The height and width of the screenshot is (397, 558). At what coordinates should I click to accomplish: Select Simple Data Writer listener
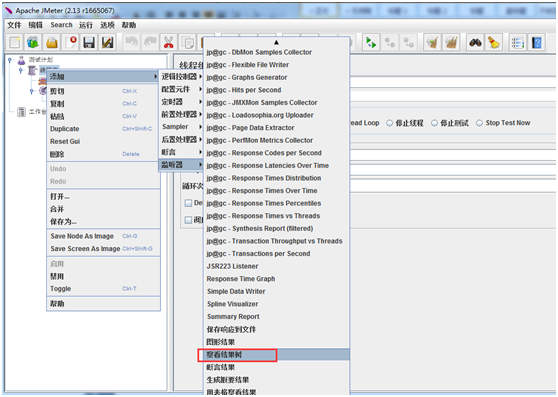pyautogui.click(x=277, y=291)
